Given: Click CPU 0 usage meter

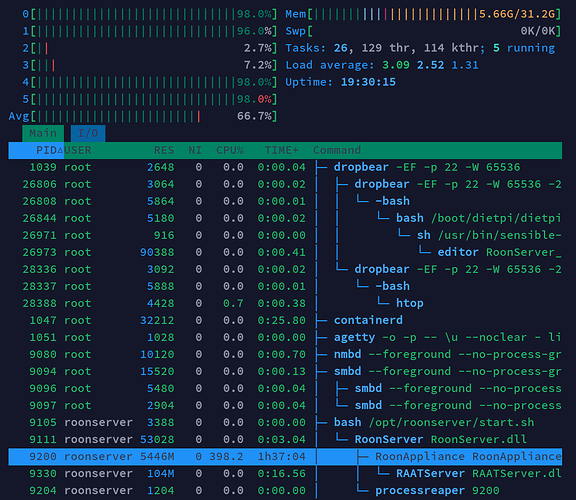Looking at the screenshot, I should tap(150, 14).
